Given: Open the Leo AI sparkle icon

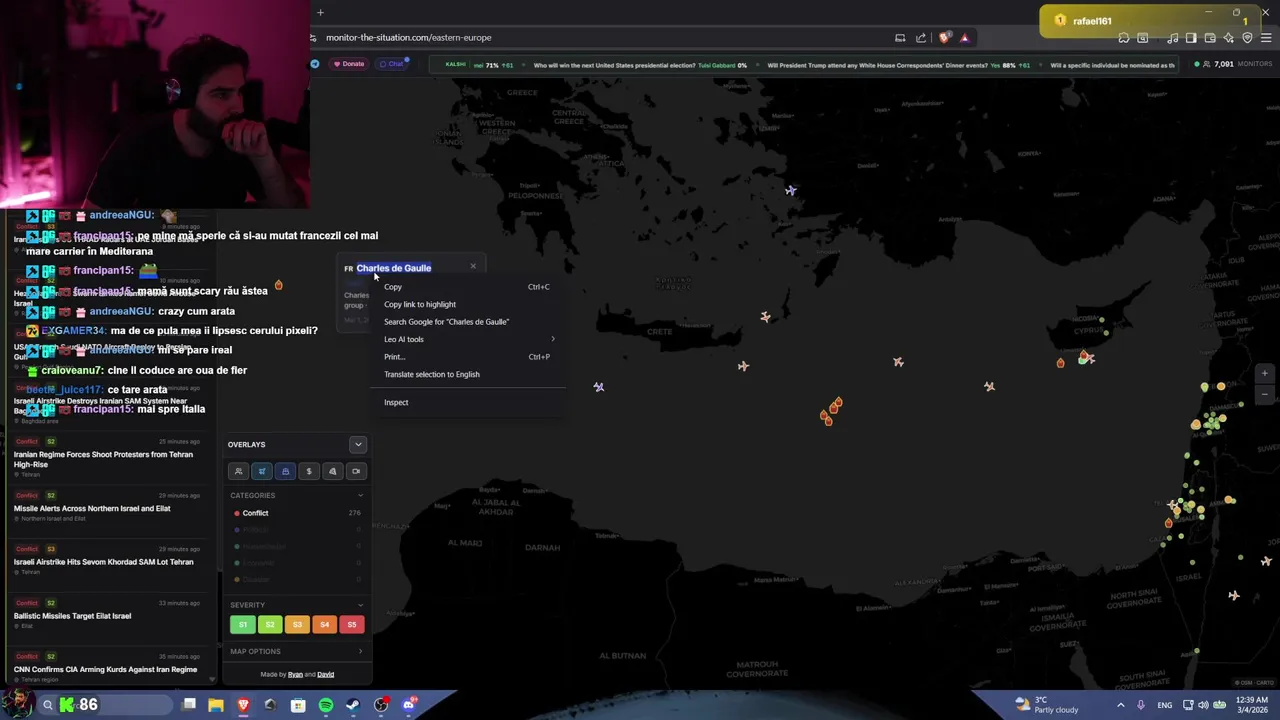Looking at the screenshot, I should [1229, 38].
